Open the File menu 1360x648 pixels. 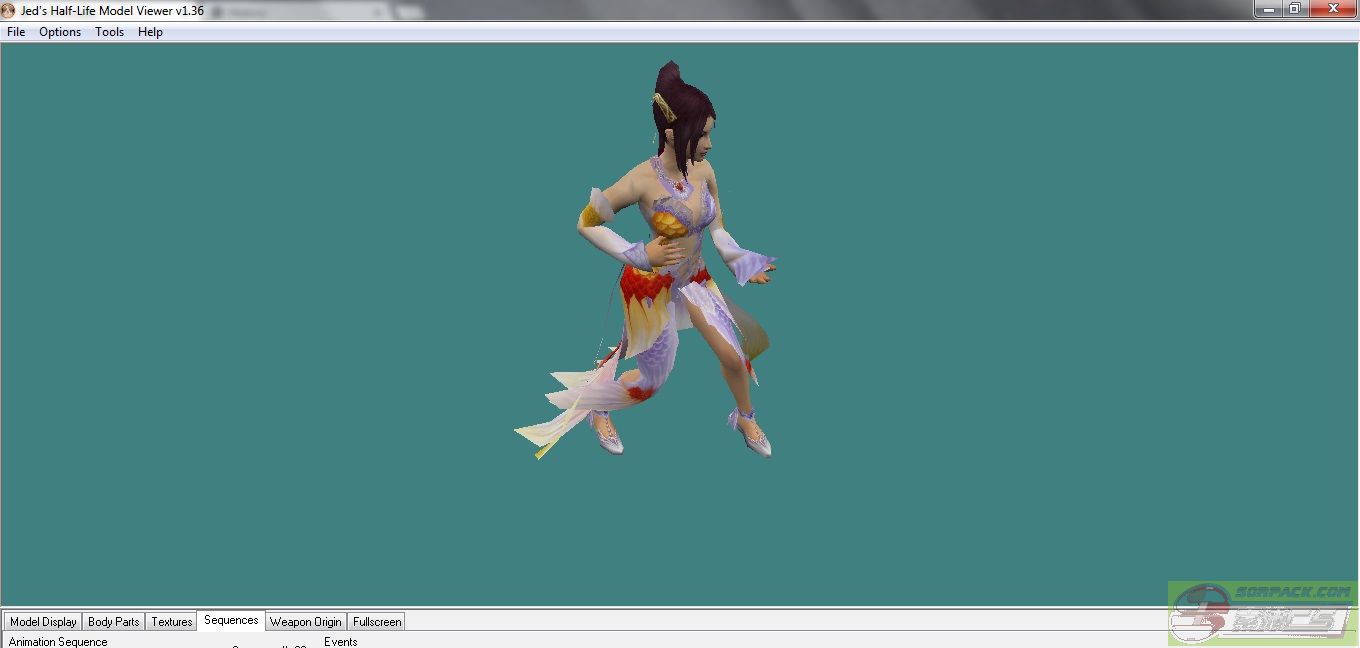tap(16, 32)
